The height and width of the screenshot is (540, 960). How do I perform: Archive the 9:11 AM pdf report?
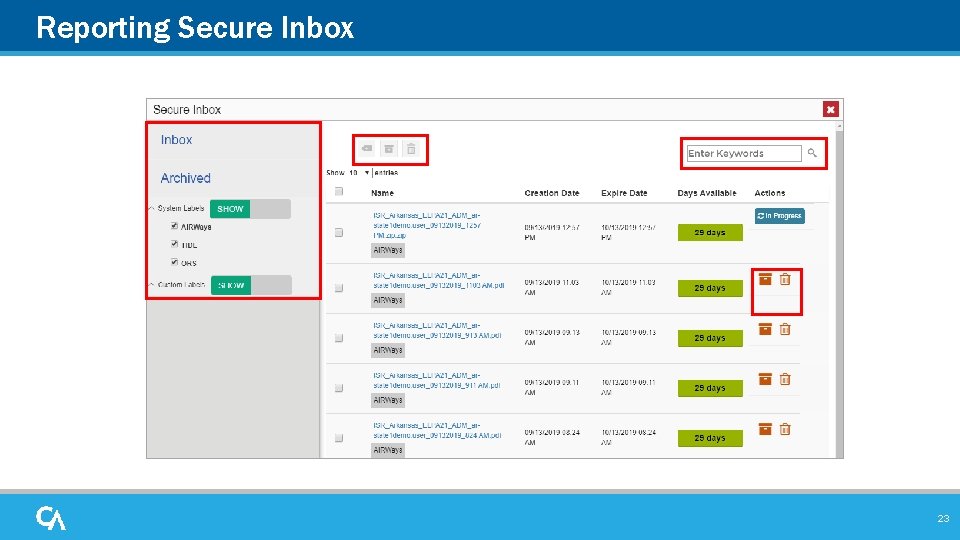pyautogui.click(x=765, y=379)
